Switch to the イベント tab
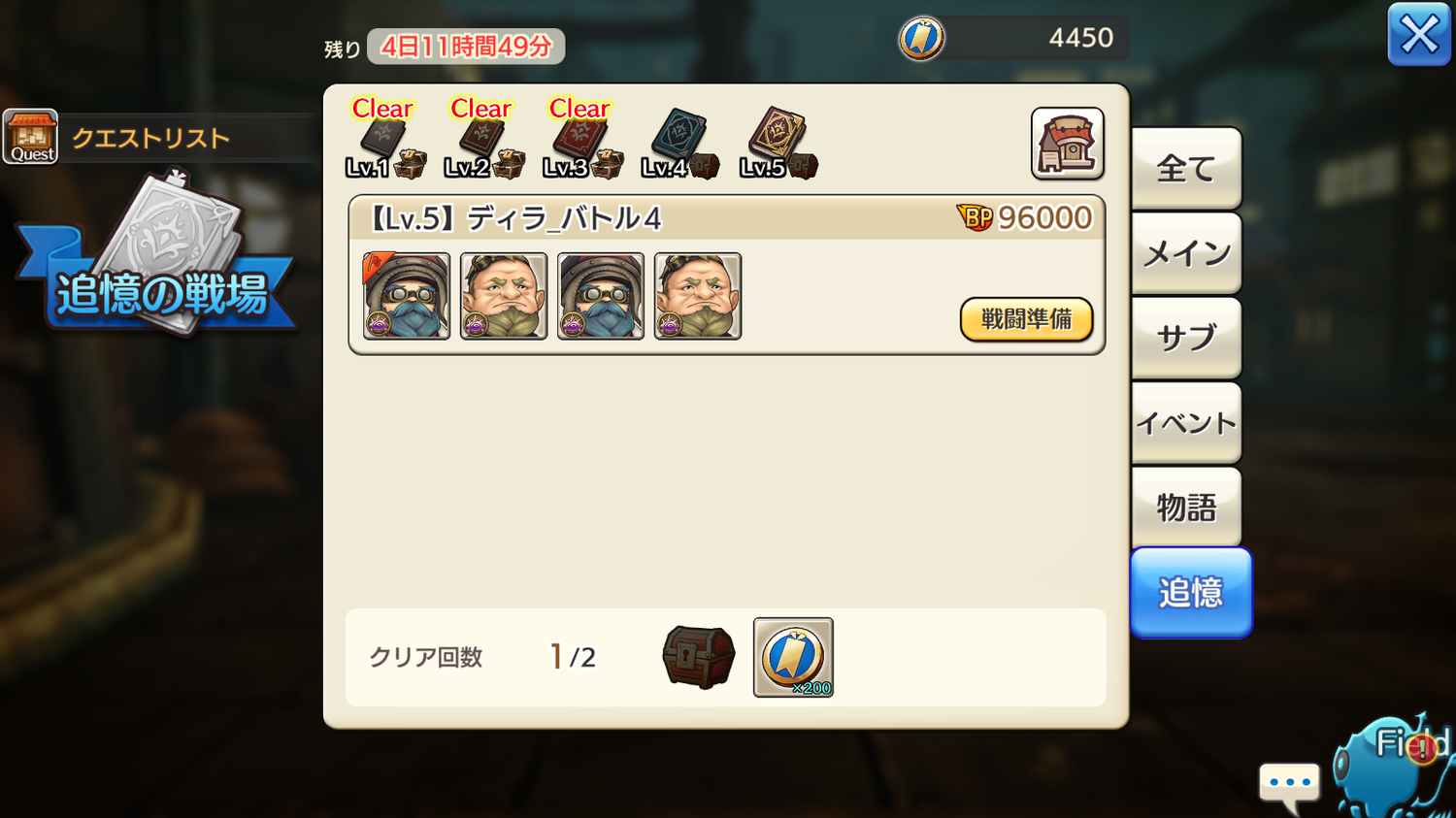The height and width of the screenshot is (818, 1456). [x=1186, y=422]
